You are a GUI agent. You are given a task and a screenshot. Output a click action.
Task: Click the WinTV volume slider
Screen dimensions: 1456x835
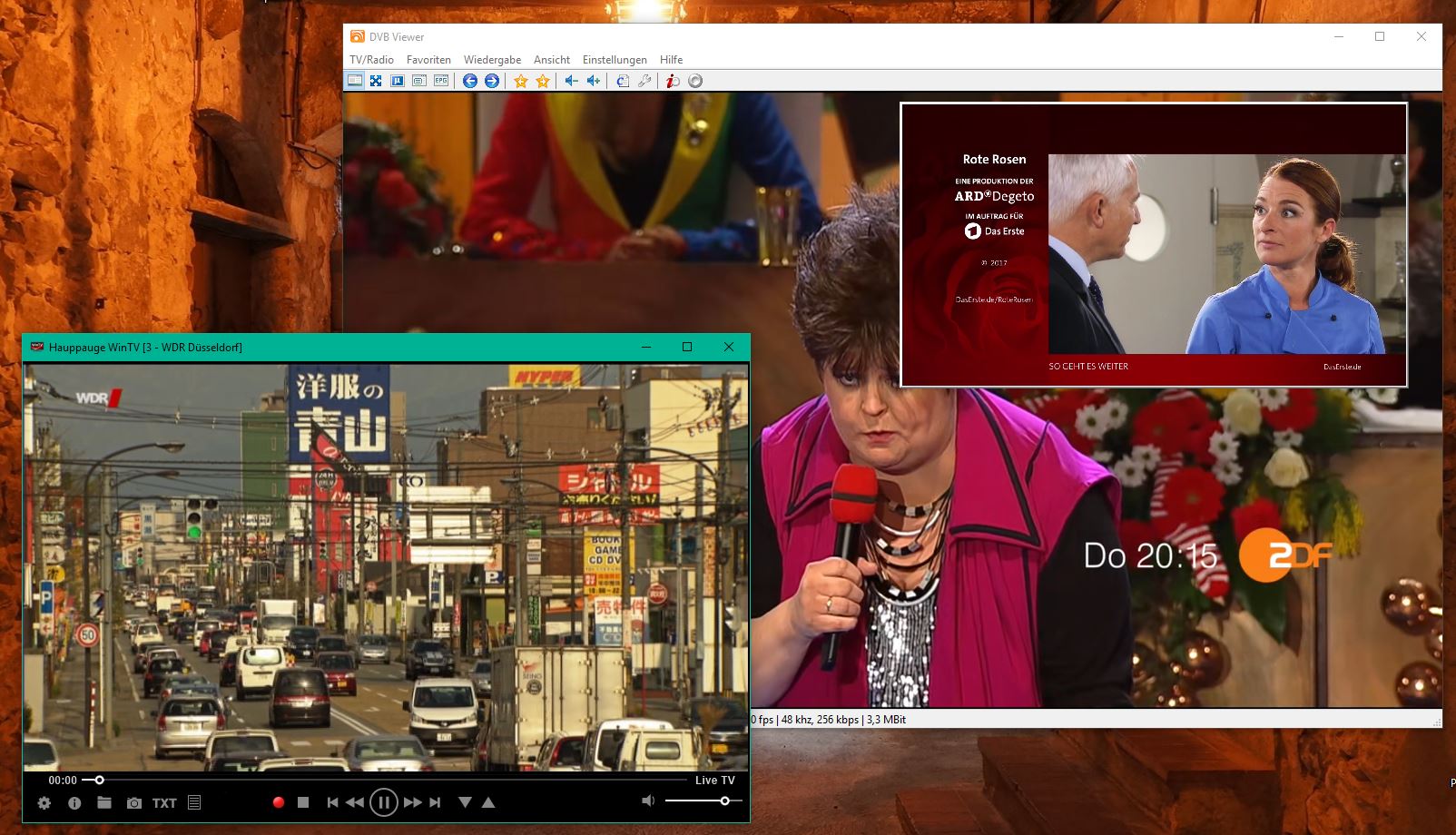[x=703, y=801]
